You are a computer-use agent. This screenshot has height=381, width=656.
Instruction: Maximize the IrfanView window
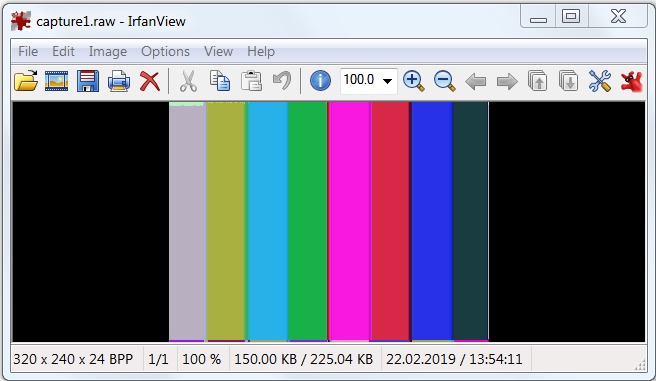coord(571,17)
